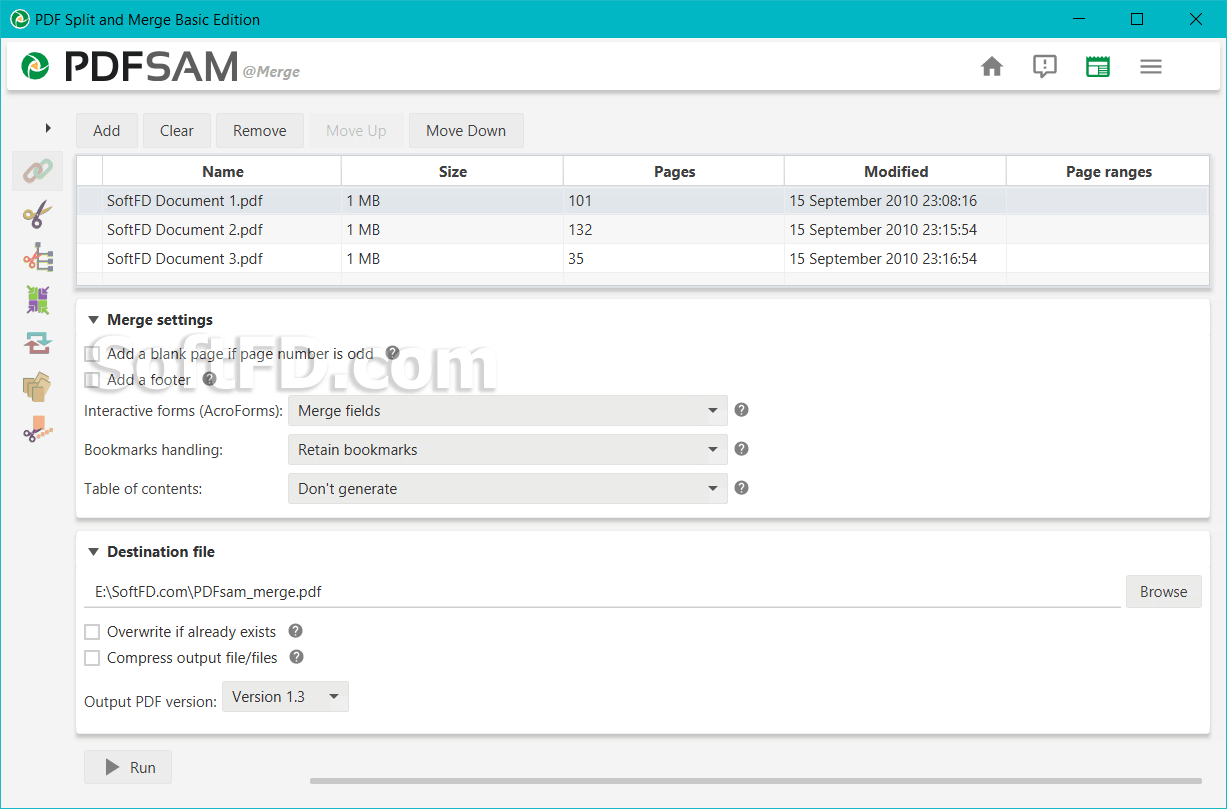Sort table by Name column
This screenshot has width=1227, height=809.
pyautogui.click(x=222, y=172)
